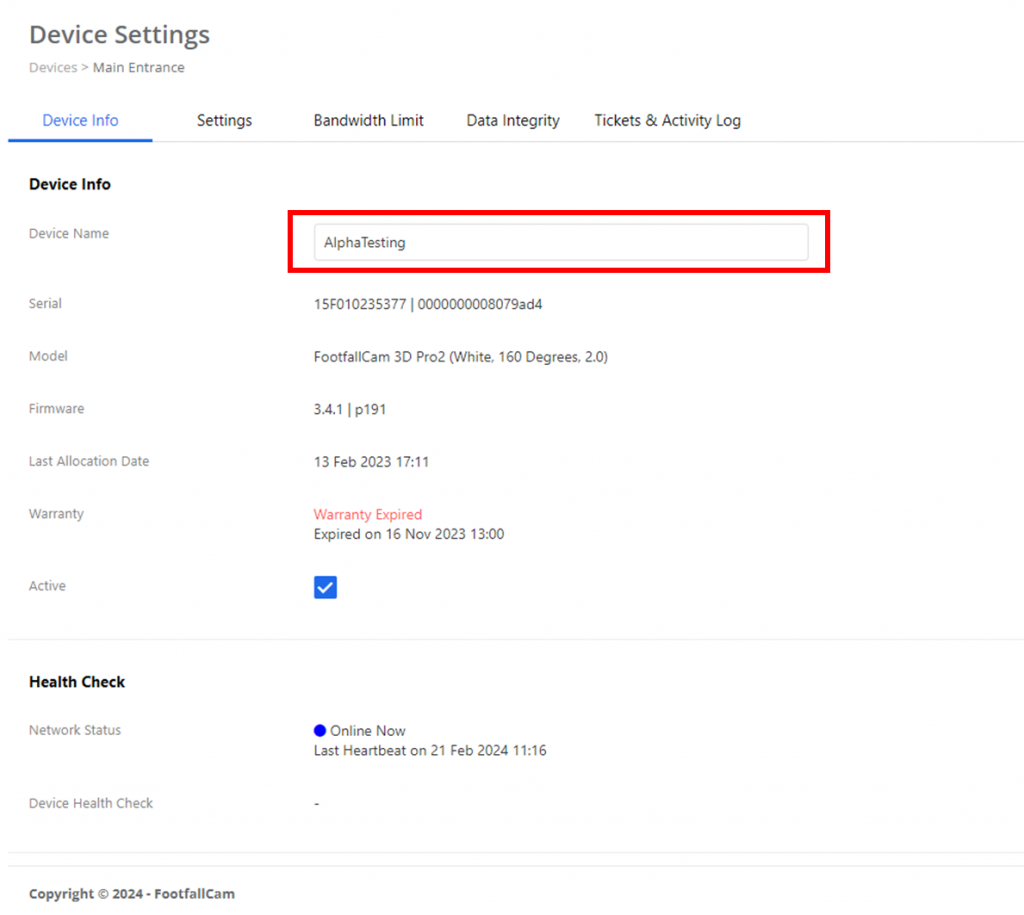The image size is (1024, 915).
Task: Enable the Active checkbox
Action: click(324, 587)
